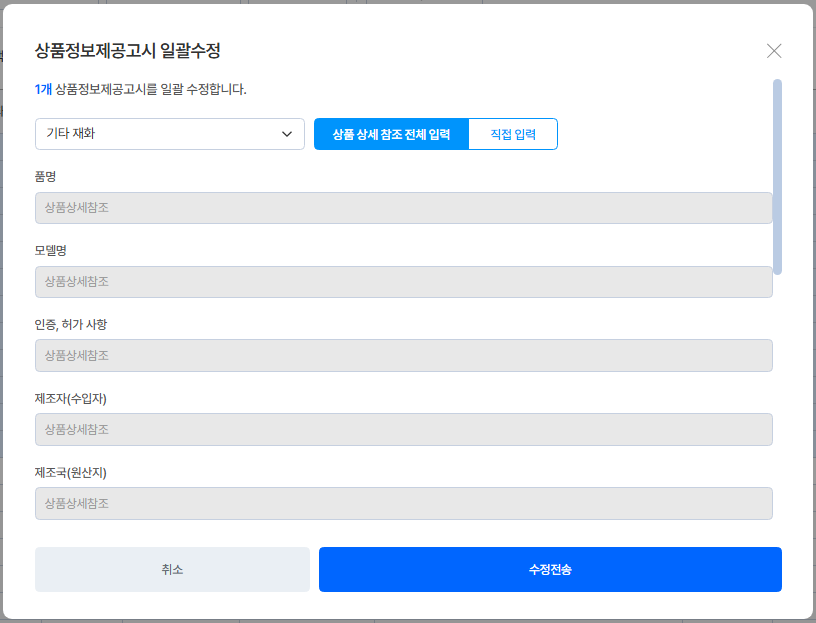
Task: Focus the 모델명 text field
Action: pos(403,282)
